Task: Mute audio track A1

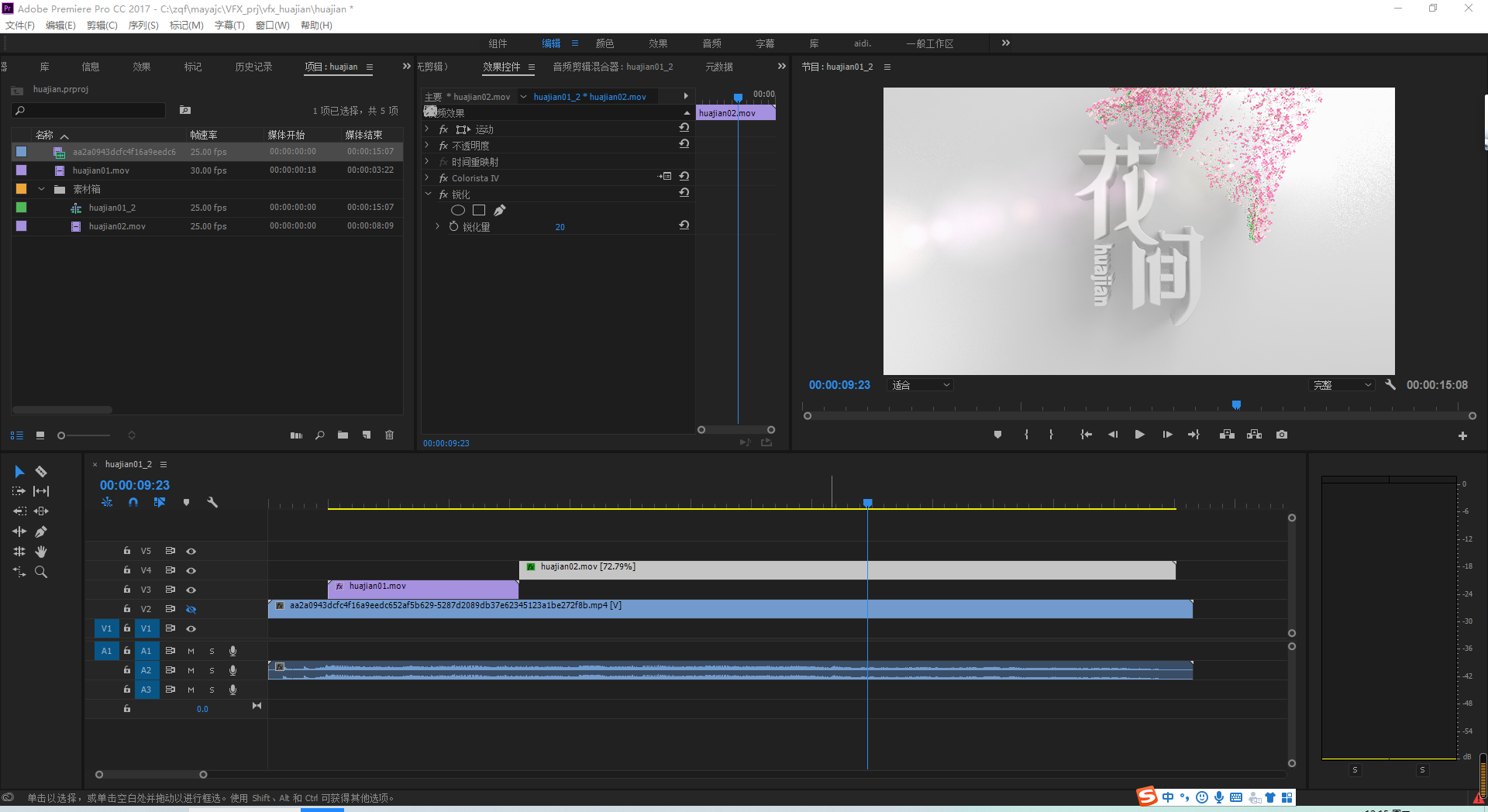Action: [x=191, y=651]
